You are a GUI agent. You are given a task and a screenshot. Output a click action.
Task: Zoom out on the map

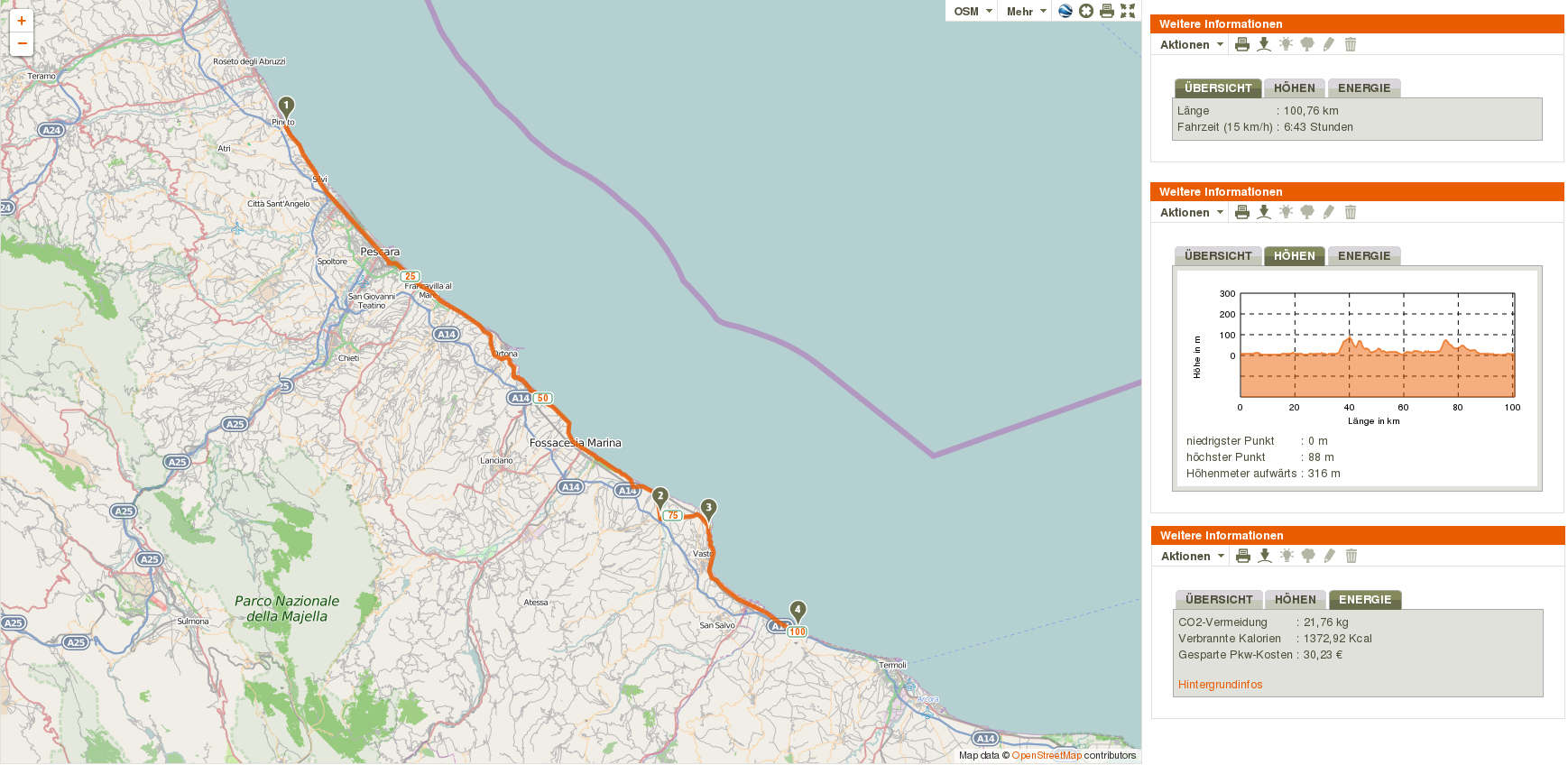22,43
